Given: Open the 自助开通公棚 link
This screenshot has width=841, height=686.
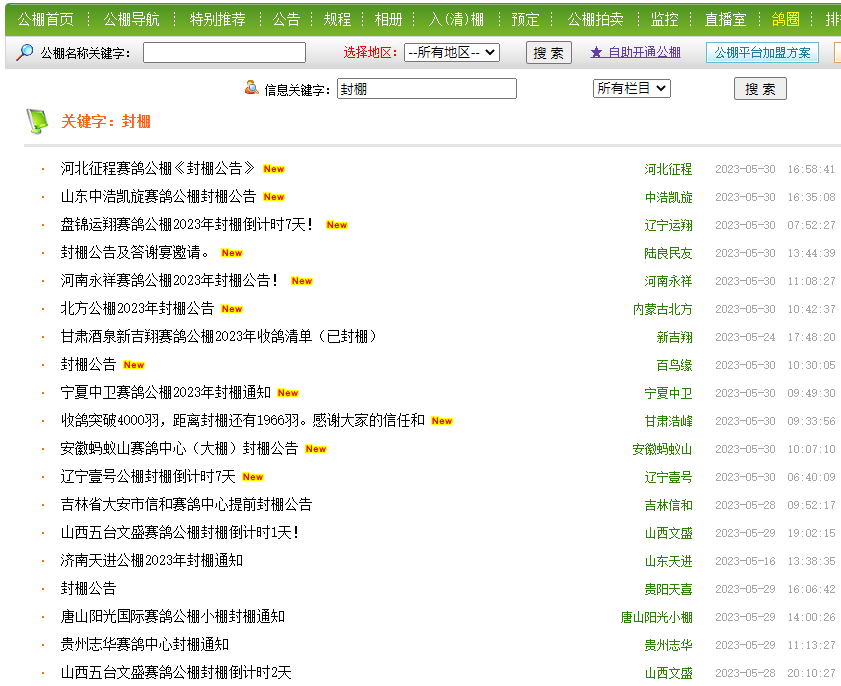Looking at the screenshot, I should point(644,53).
